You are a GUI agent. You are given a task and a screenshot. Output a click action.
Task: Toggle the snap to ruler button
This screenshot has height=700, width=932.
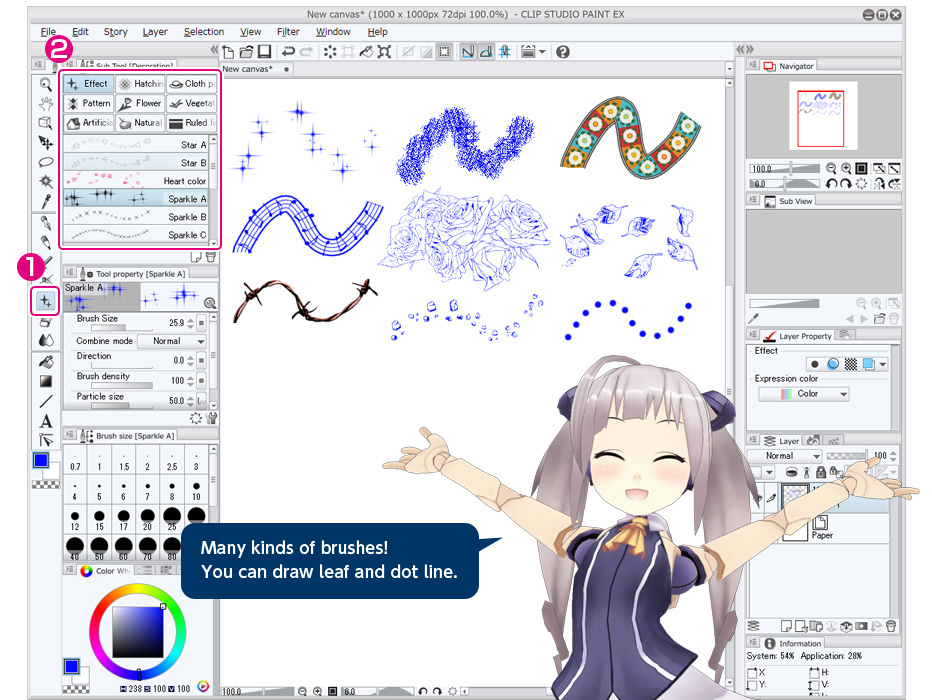tap(468, 51)
